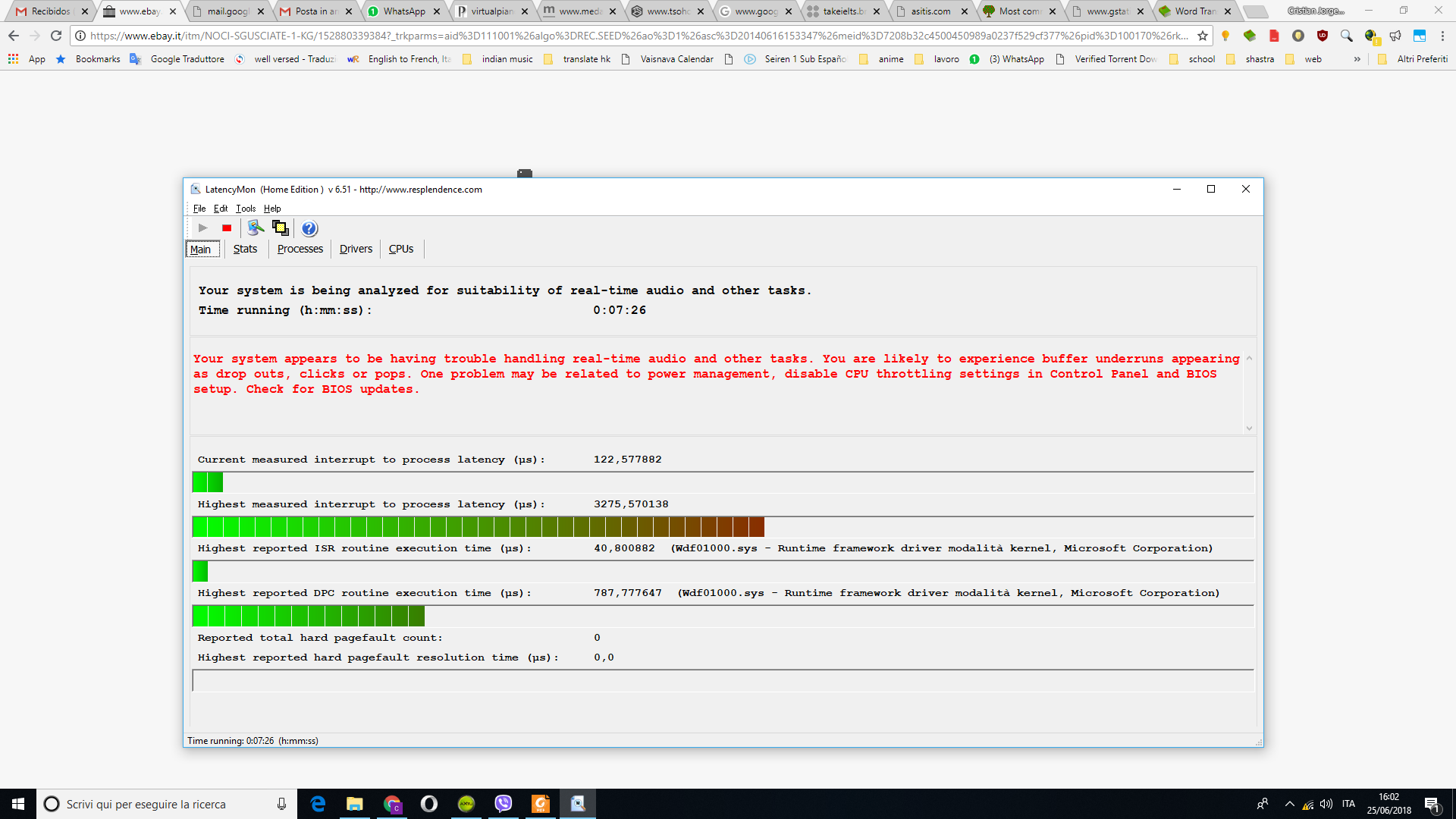The height and width of the screenshot is (819, 1456).
Task: Open a new browser tab
Action: point(1257,11)
